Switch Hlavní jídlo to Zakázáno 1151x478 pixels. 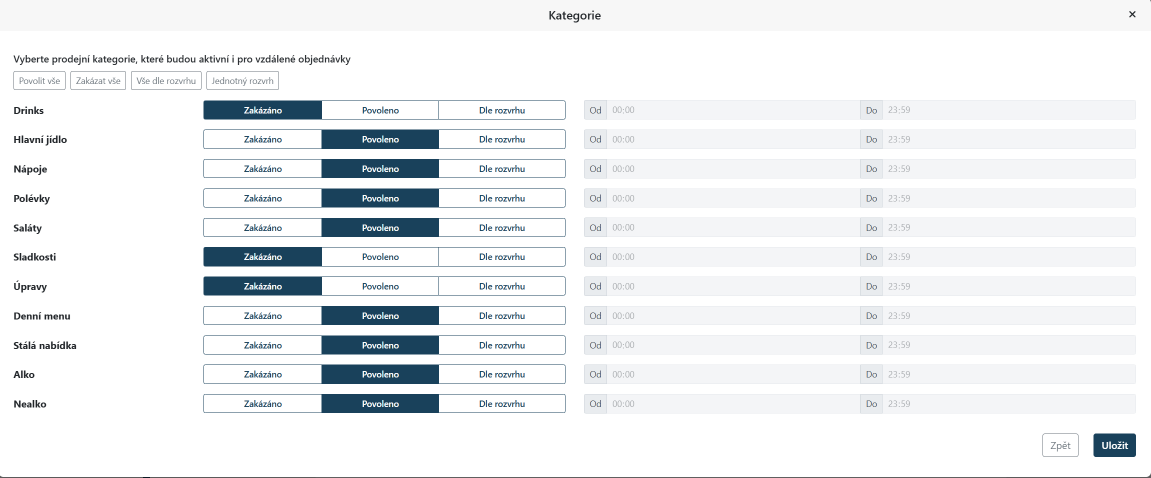(262, 140)
